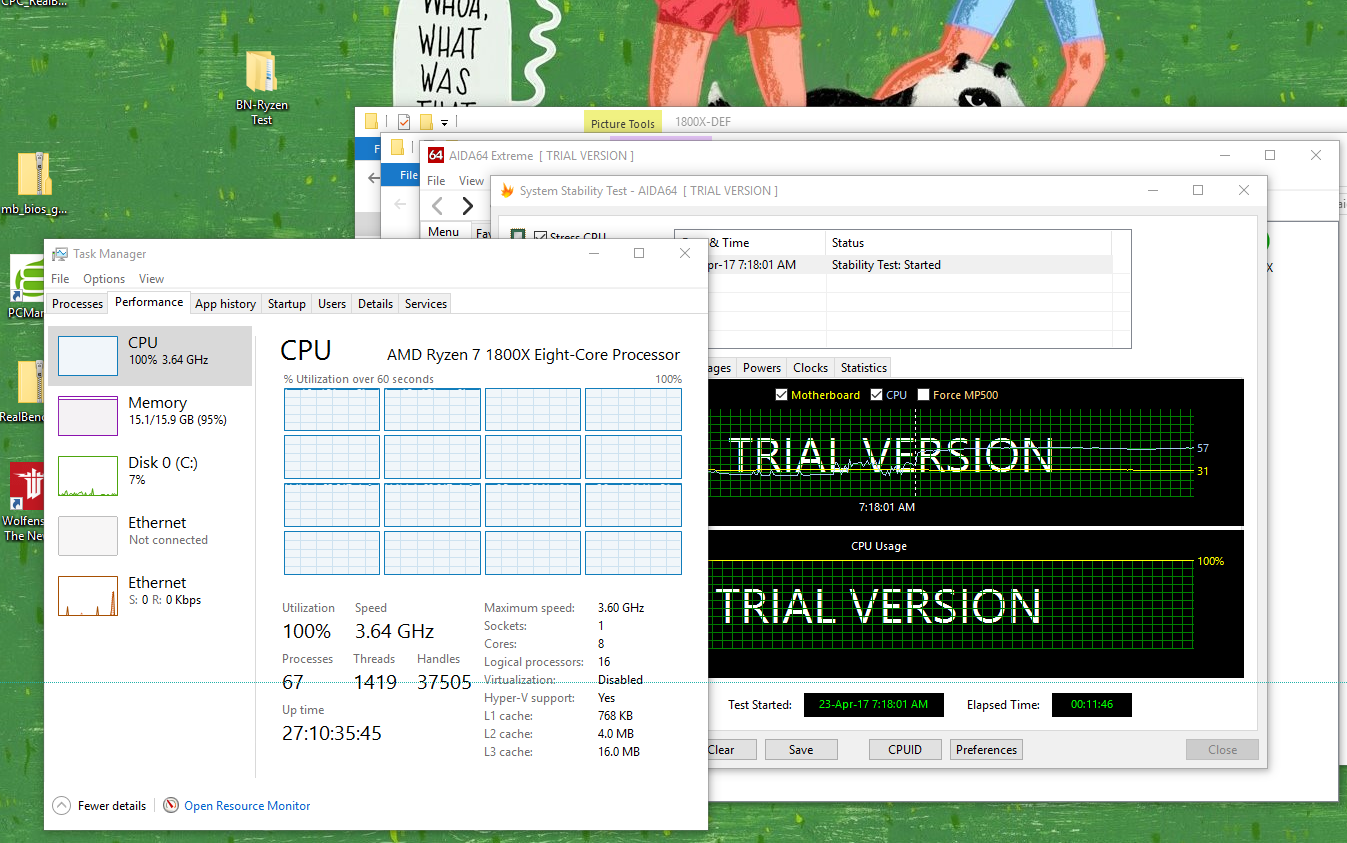Click the CPU chip icon beside Stress CPU
This screenshot has height=843, width=1347.
click(x=518, y=237)
